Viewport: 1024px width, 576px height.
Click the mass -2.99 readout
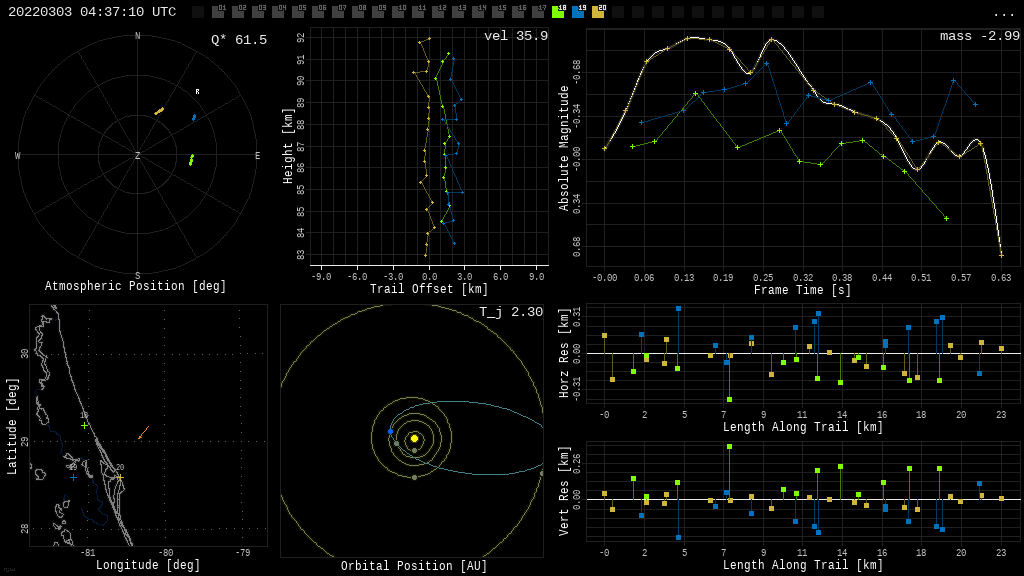coord(979,36)
